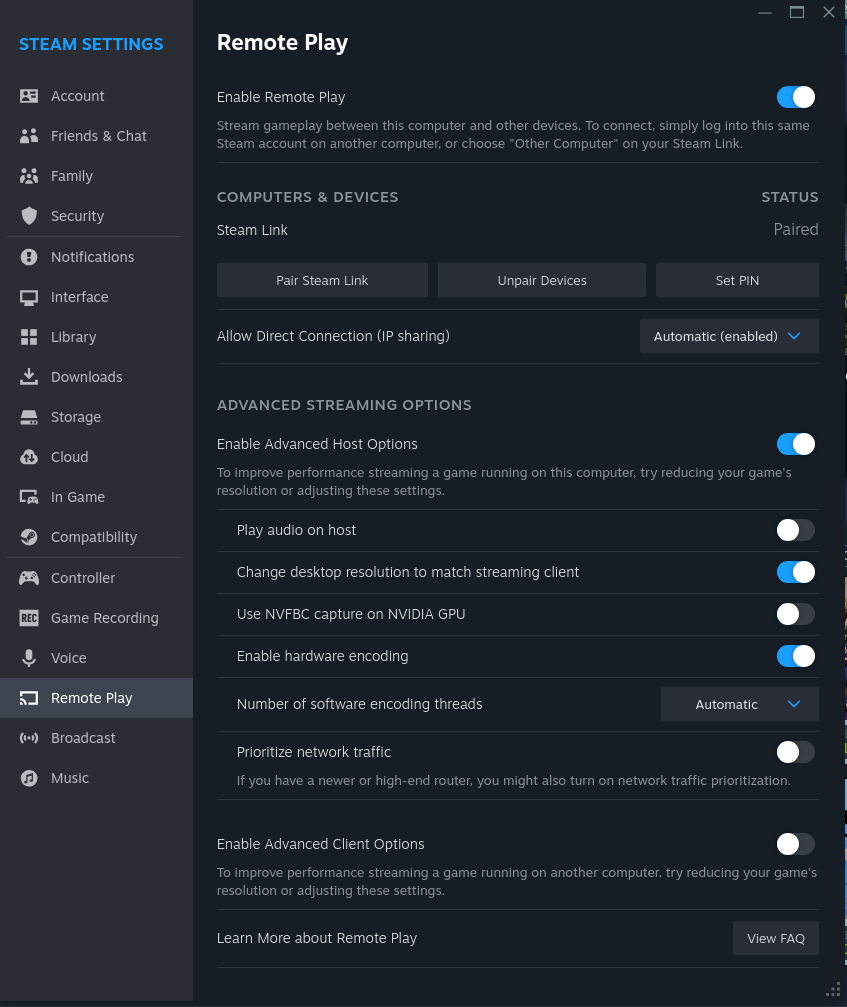Click Set PIN button
847x1007 pixels.
pyautogui.click(x=737, y=280)
